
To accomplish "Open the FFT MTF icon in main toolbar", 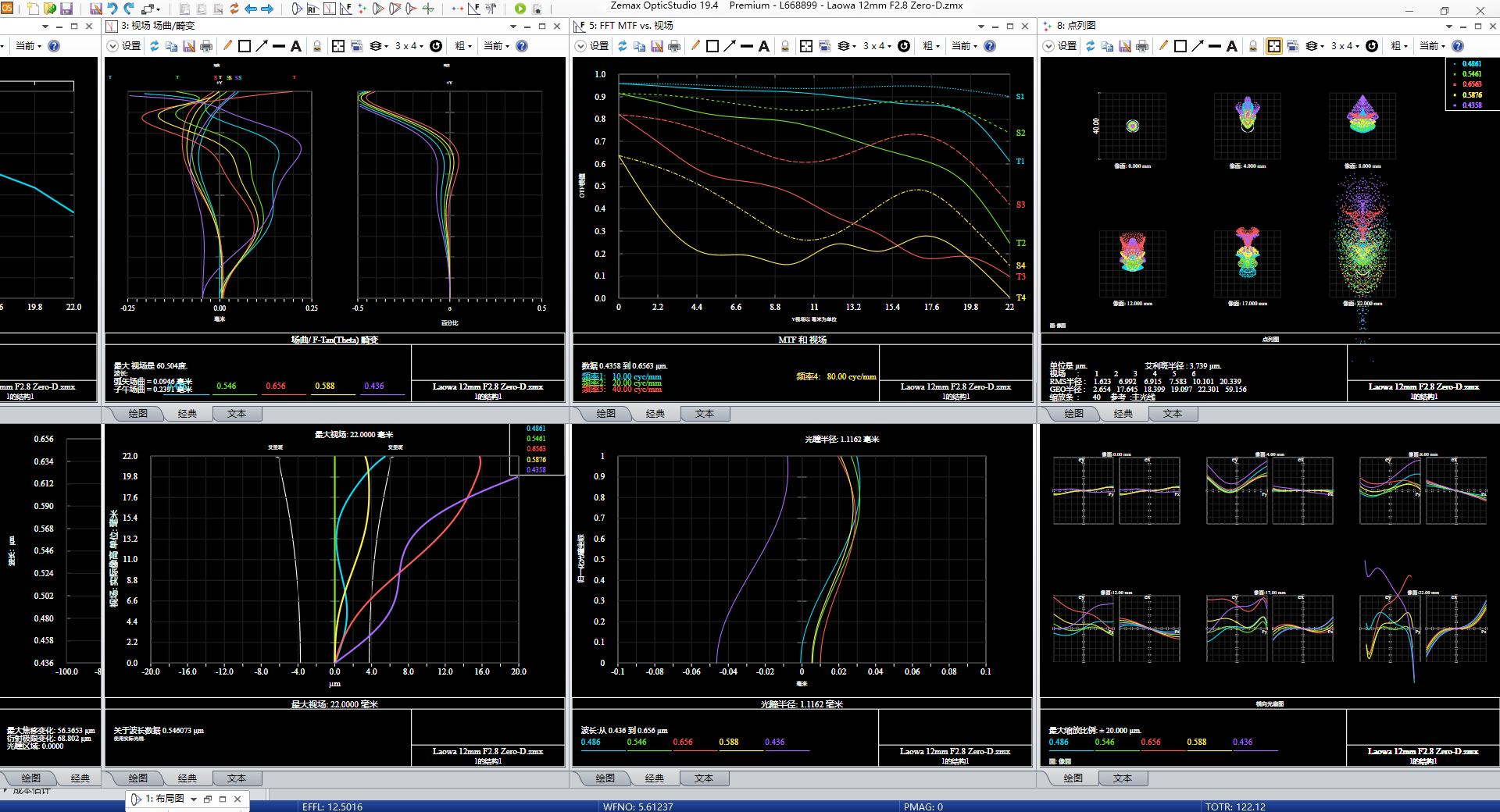I will [x=345, y=9].
